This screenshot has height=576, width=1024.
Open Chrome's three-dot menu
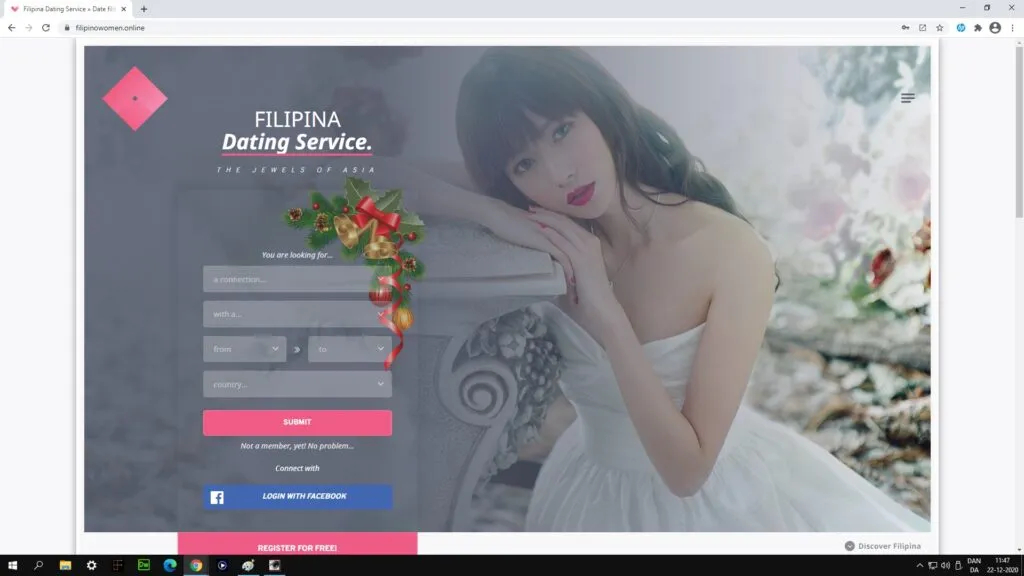[x=1013, y=28]
